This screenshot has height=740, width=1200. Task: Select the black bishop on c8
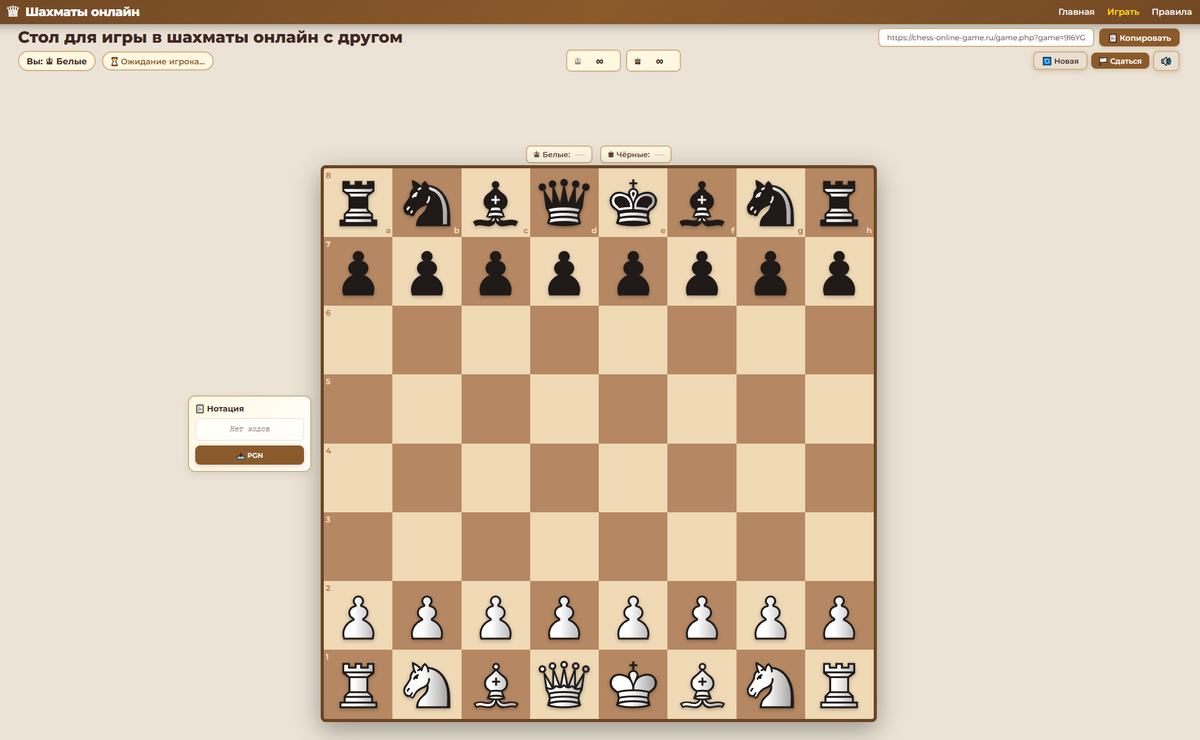pyautogui.click(x=496, y=203)
